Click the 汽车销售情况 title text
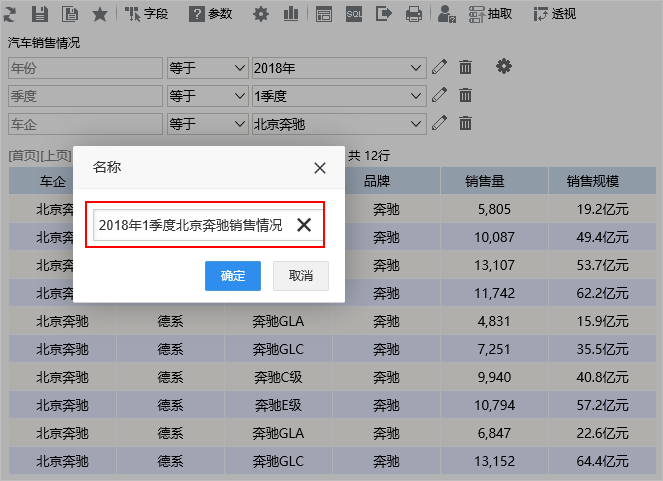 (x=44, y=43)
